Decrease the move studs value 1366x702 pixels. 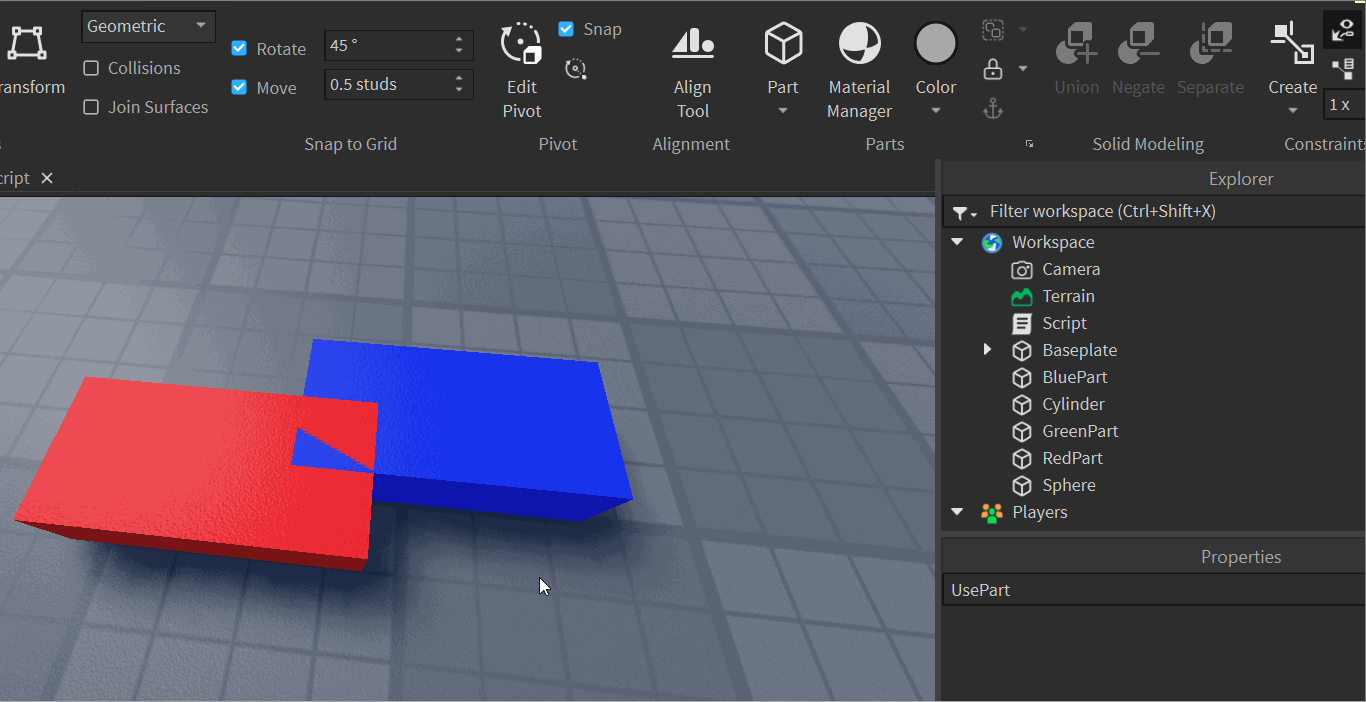pos(459,91)
